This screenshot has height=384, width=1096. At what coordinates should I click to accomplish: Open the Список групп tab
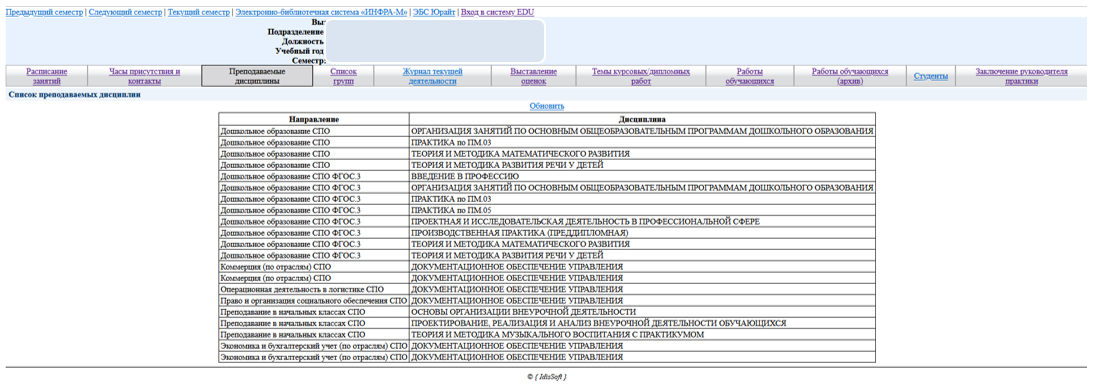tap(343, 76)
